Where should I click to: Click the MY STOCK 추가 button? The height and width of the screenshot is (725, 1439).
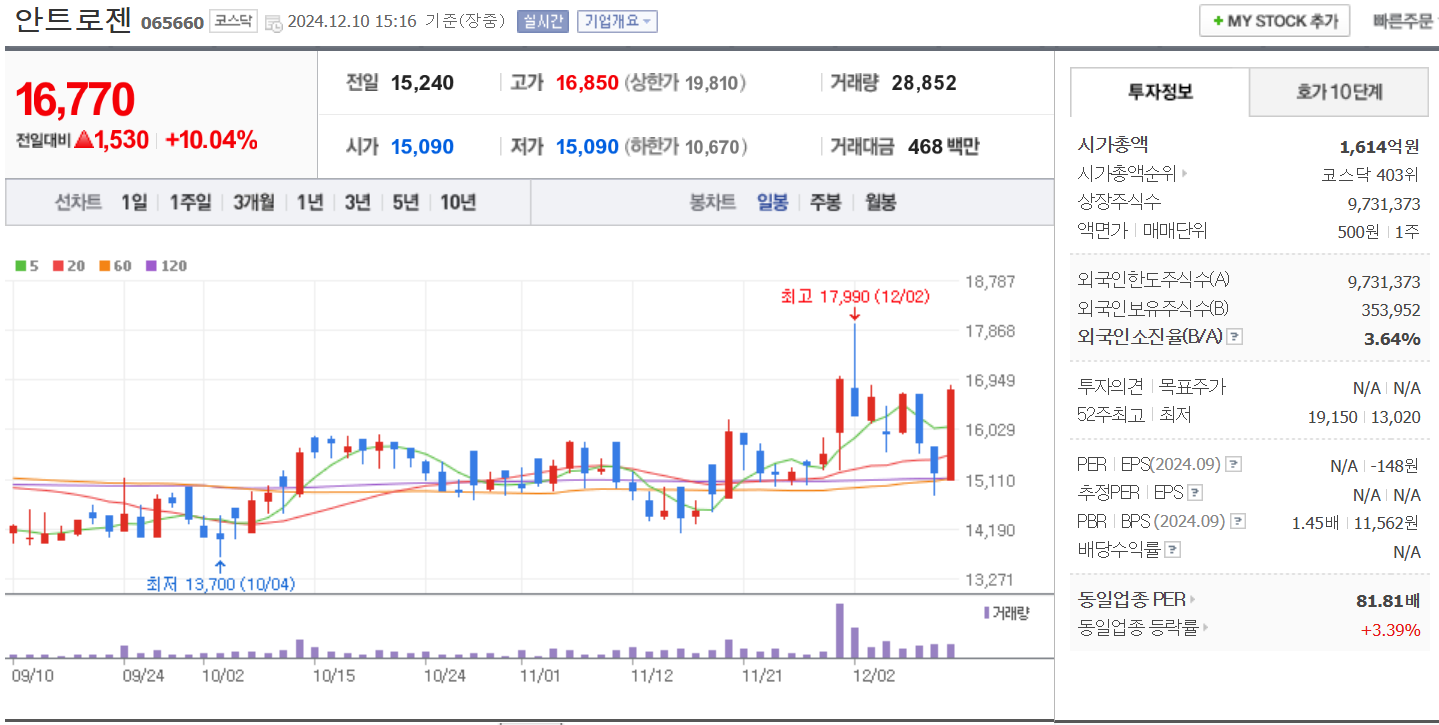(1274, 20)
